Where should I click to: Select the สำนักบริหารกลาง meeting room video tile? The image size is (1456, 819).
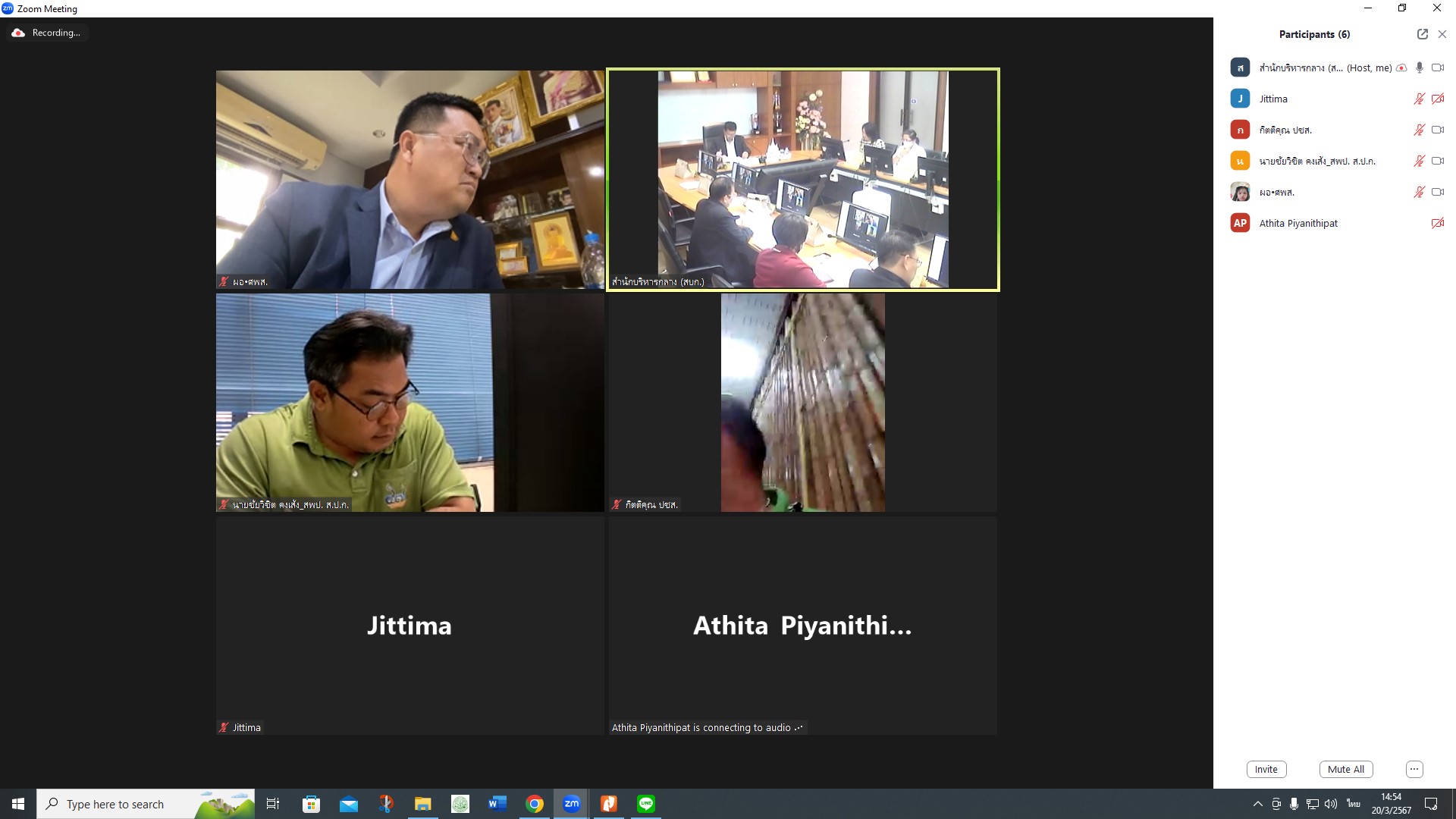(x=803, y=179)
